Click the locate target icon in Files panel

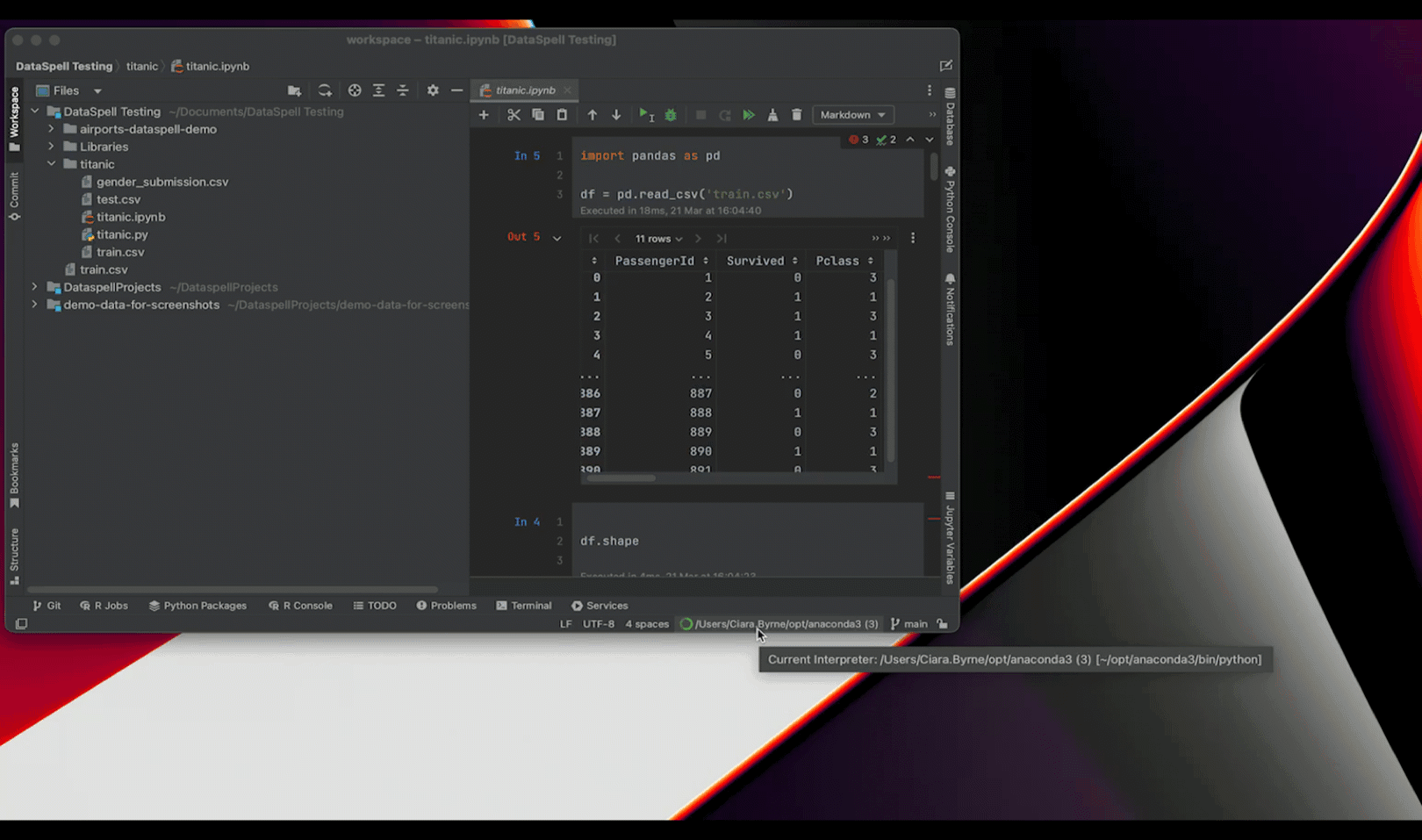click(x=355, y=90)
